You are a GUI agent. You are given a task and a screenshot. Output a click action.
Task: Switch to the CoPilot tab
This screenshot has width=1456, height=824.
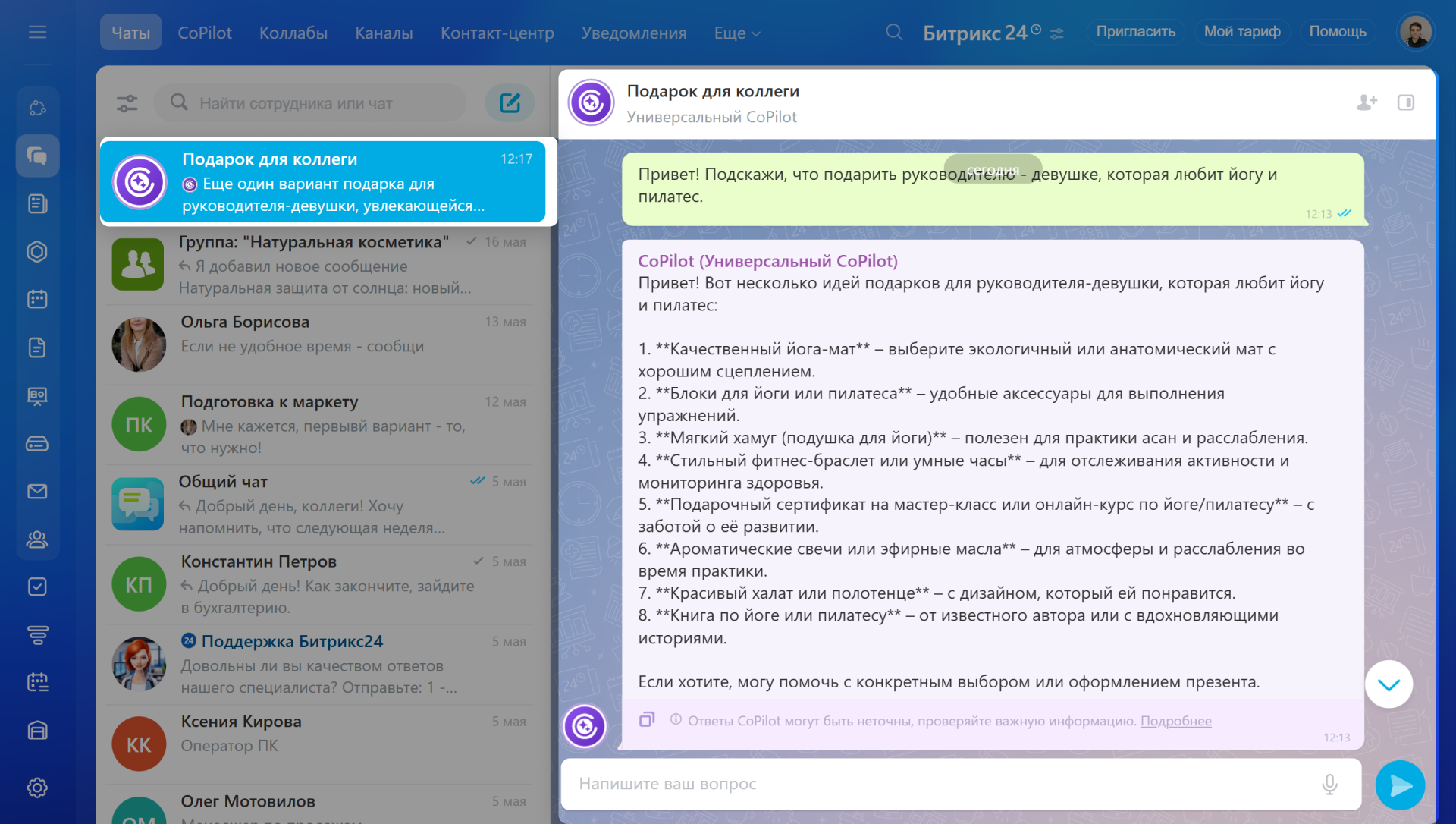click(205, 33)
